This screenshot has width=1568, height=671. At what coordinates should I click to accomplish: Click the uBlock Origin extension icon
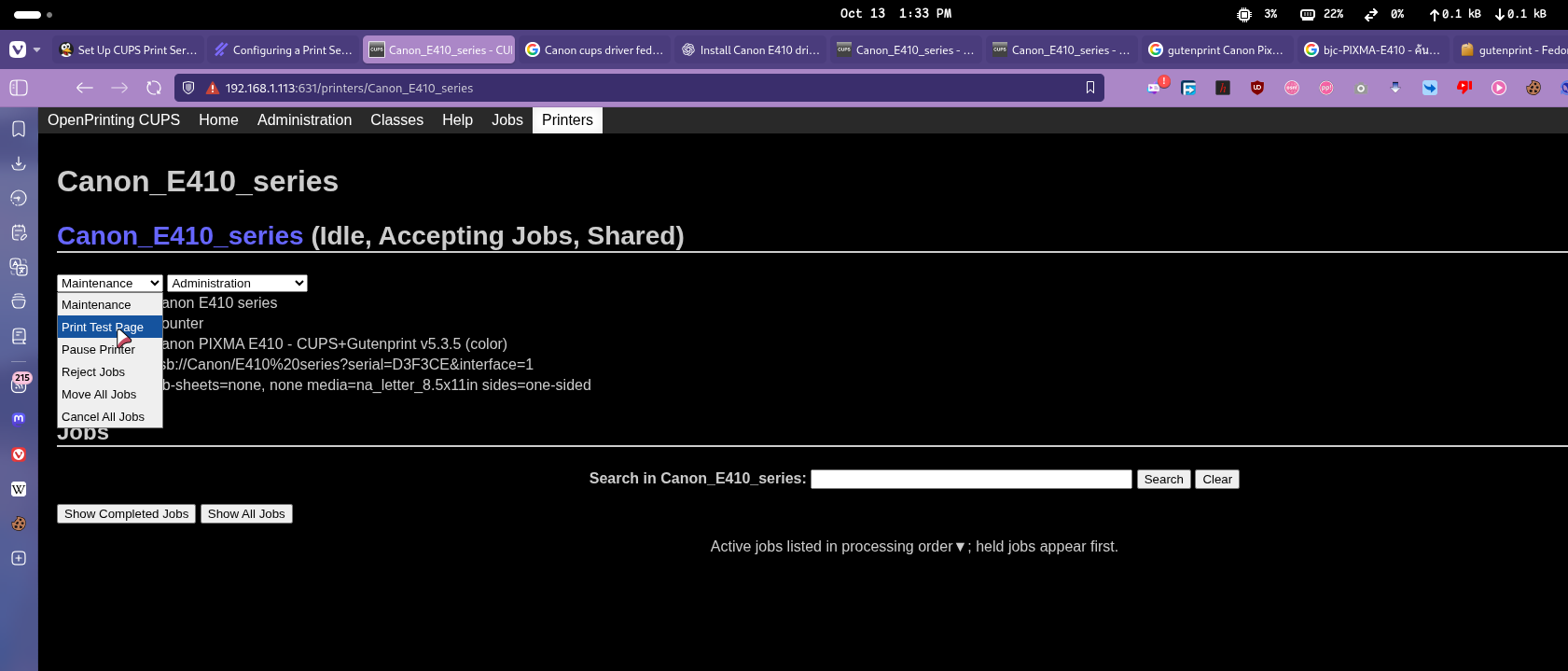(1257, 88)
